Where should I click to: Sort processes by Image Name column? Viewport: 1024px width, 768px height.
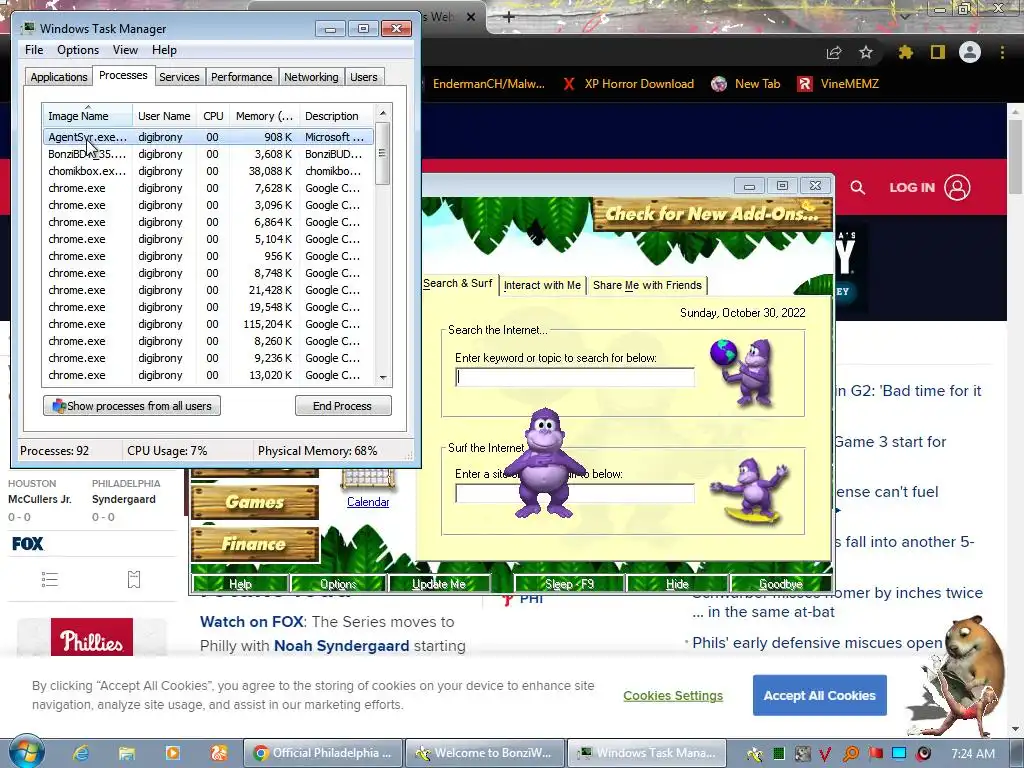pos(88,116)
